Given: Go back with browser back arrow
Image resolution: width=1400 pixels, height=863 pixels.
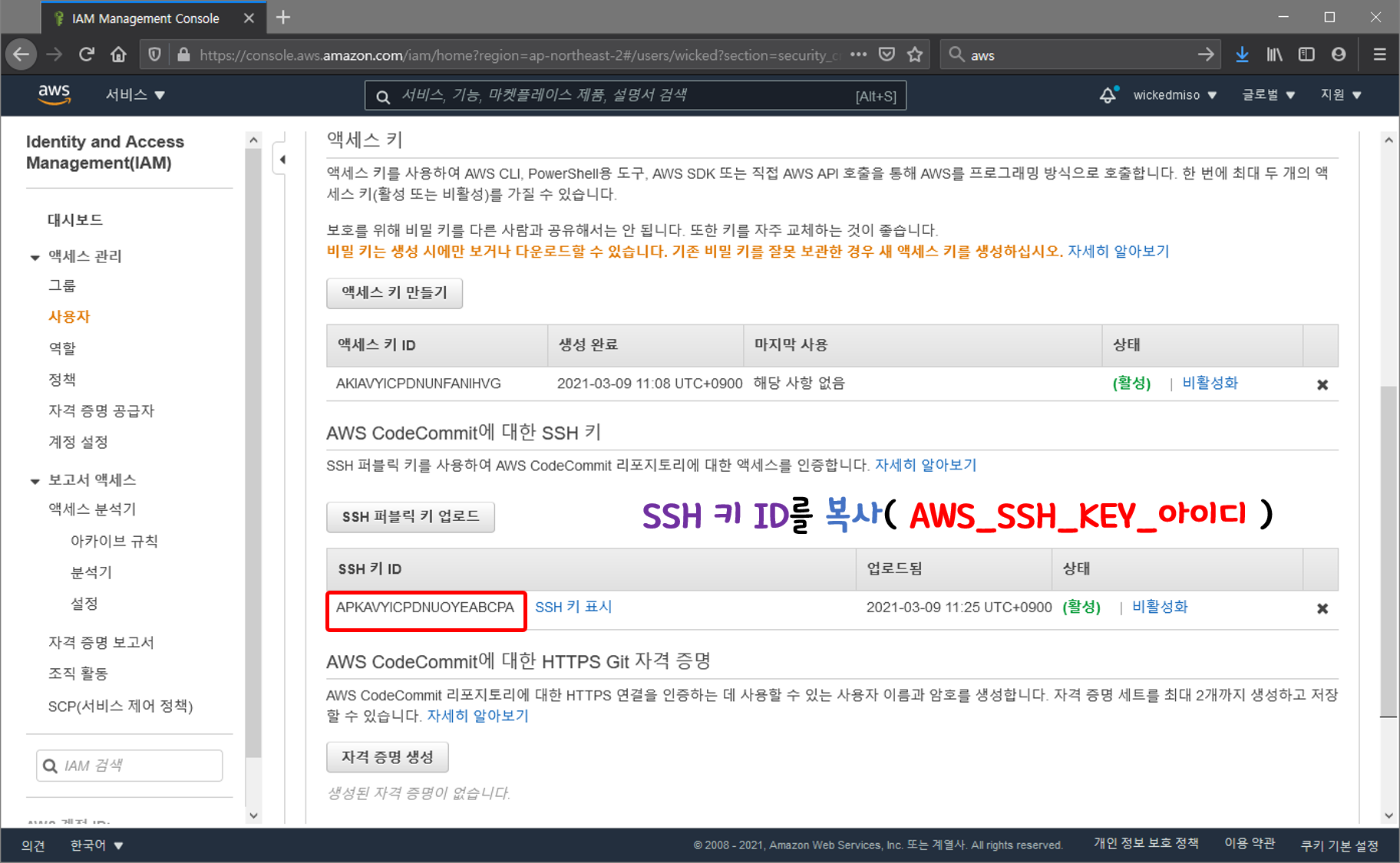Looking at the screenshot, I should (x=21, y=54).
